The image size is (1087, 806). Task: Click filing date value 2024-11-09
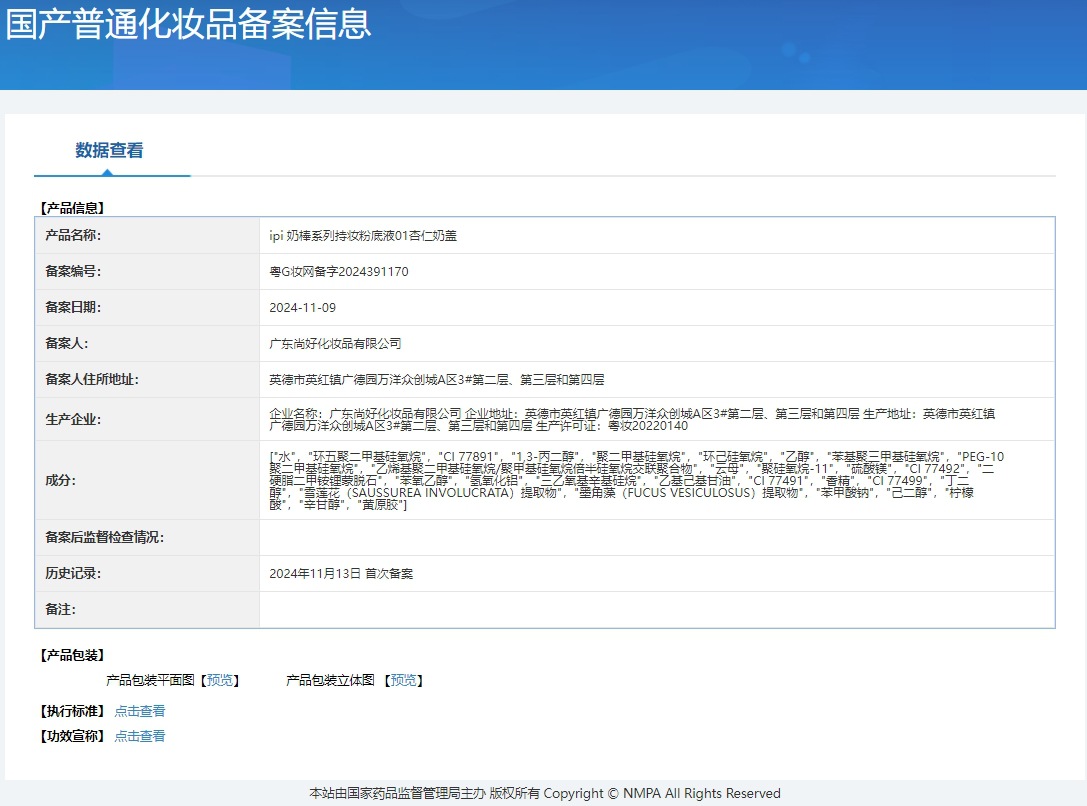pos(302,308)
